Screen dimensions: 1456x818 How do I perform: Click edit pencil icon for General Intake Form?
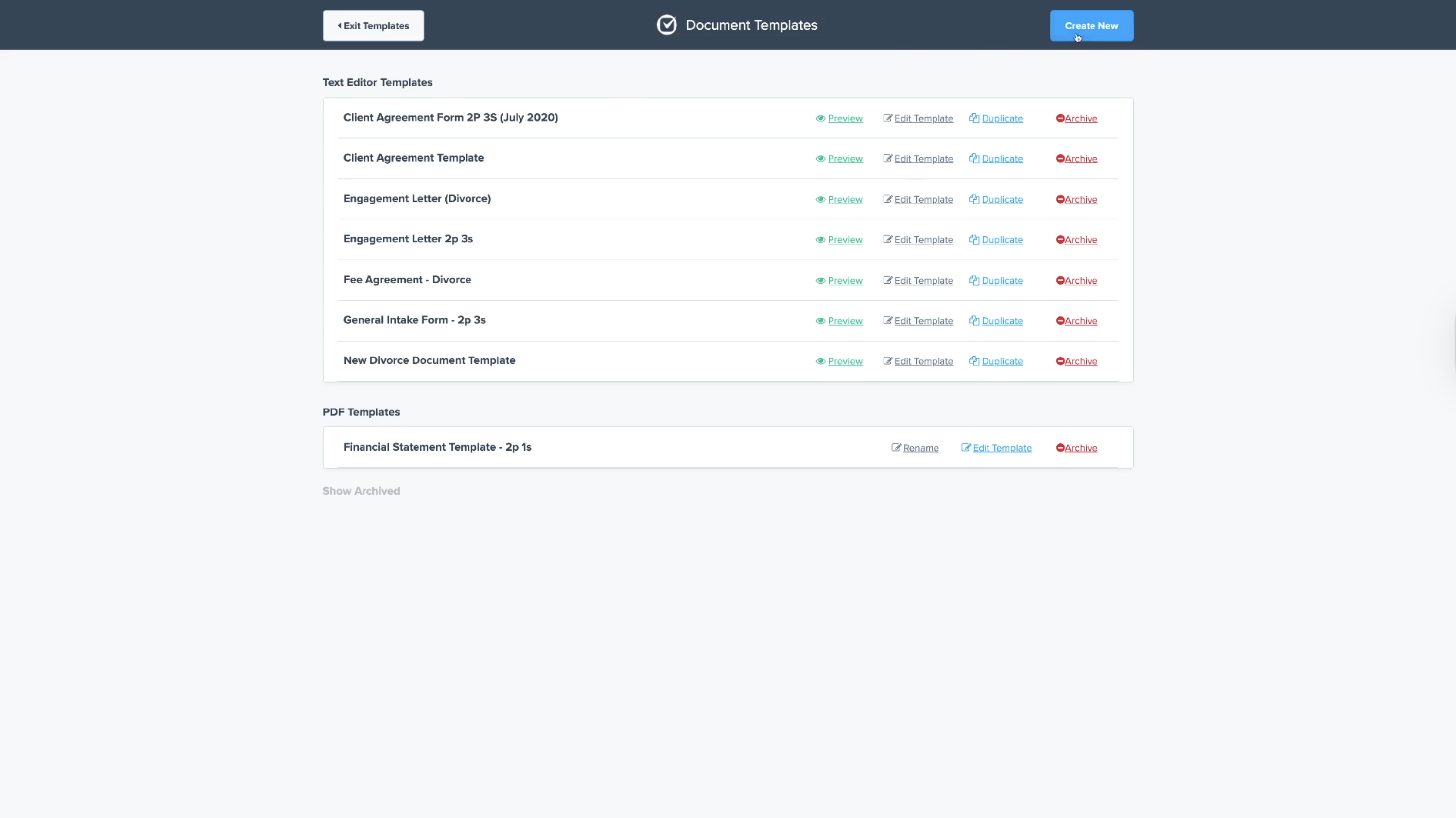pyautogui.click(x=887, y=320)
